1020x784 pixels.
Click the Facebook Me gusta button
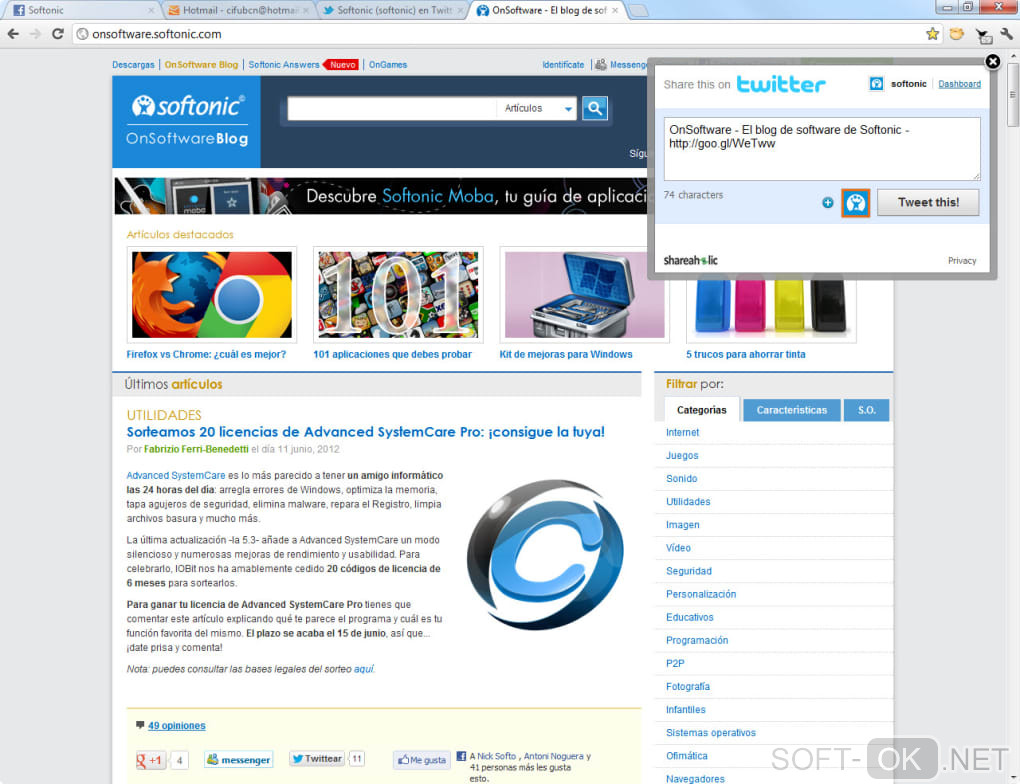(x=422, y=760)
